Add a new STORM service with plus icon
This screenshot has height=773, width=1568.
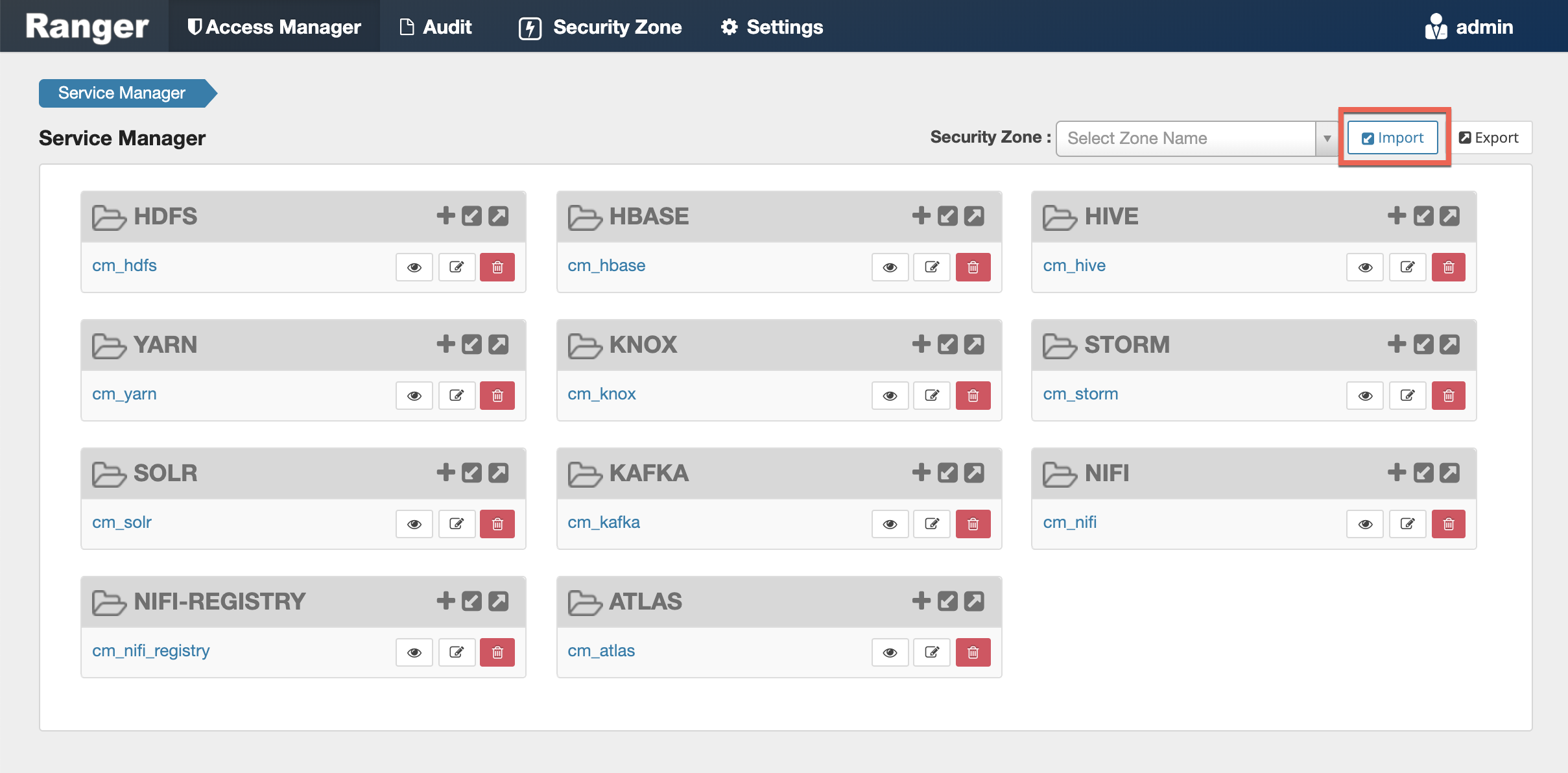tap(1397, 344)
